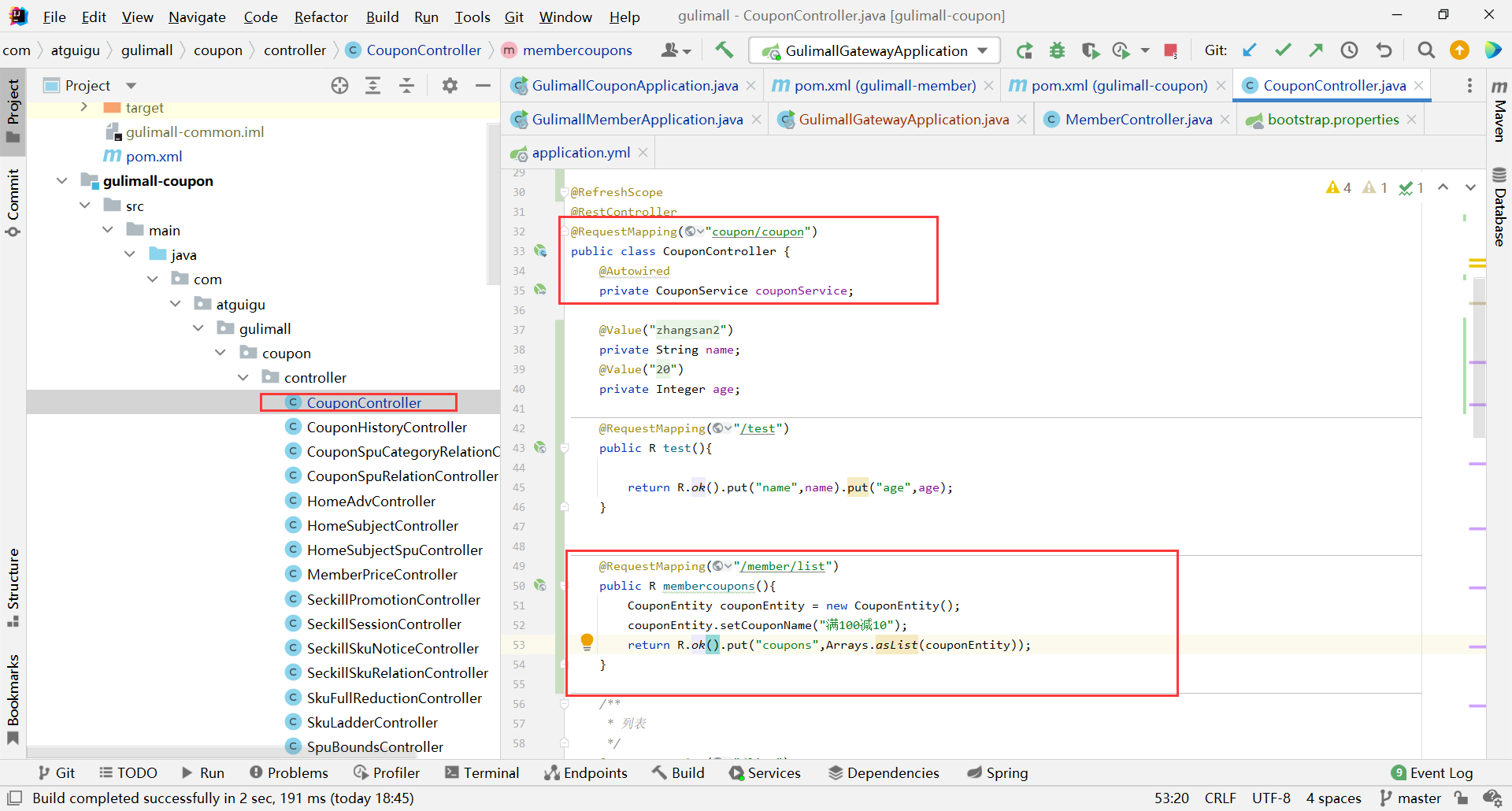Click master git branch in status bar
This screenshot has width=1512, height=811.
(x=1410, y=798)
